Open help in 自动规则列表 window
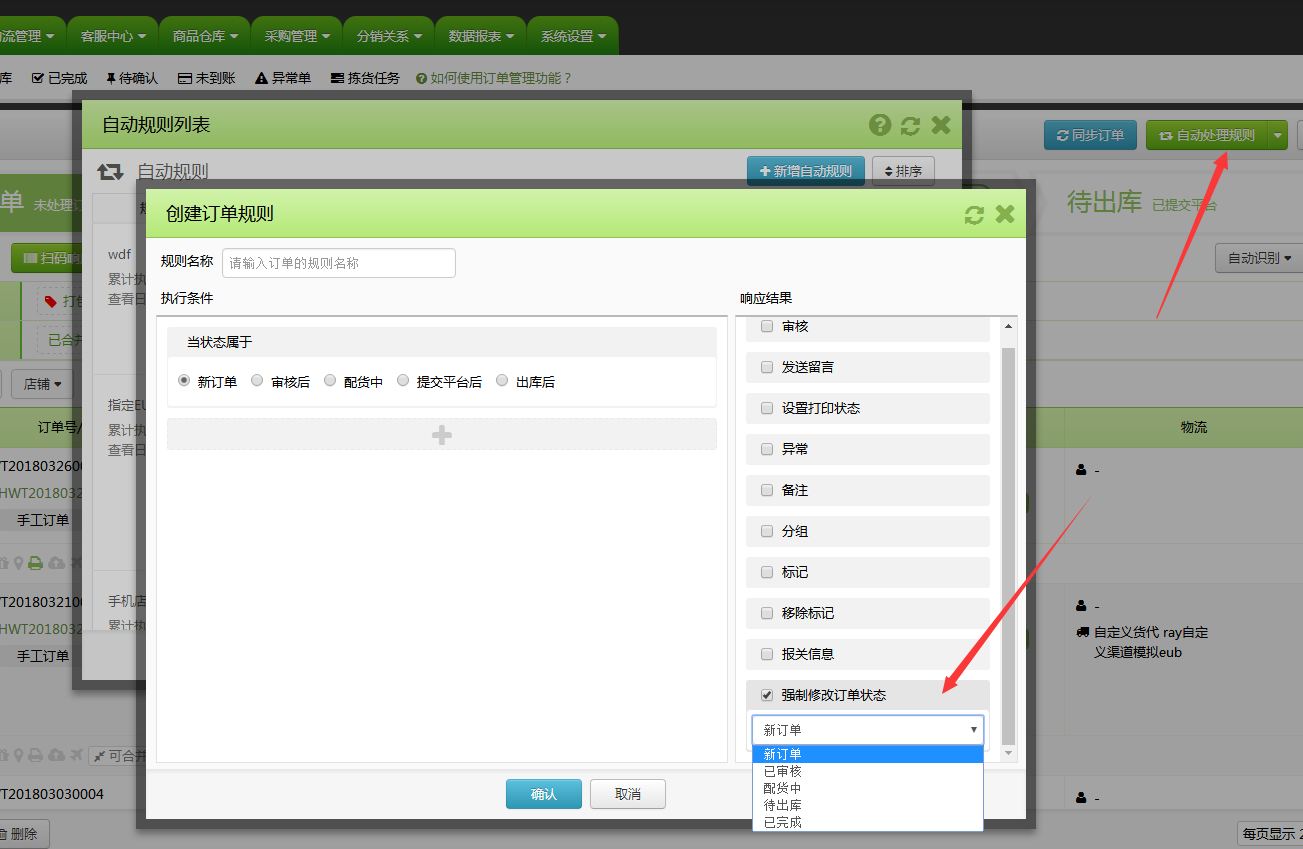The width and height of the screenshot is (1303, 849). (x=880, y=125)
